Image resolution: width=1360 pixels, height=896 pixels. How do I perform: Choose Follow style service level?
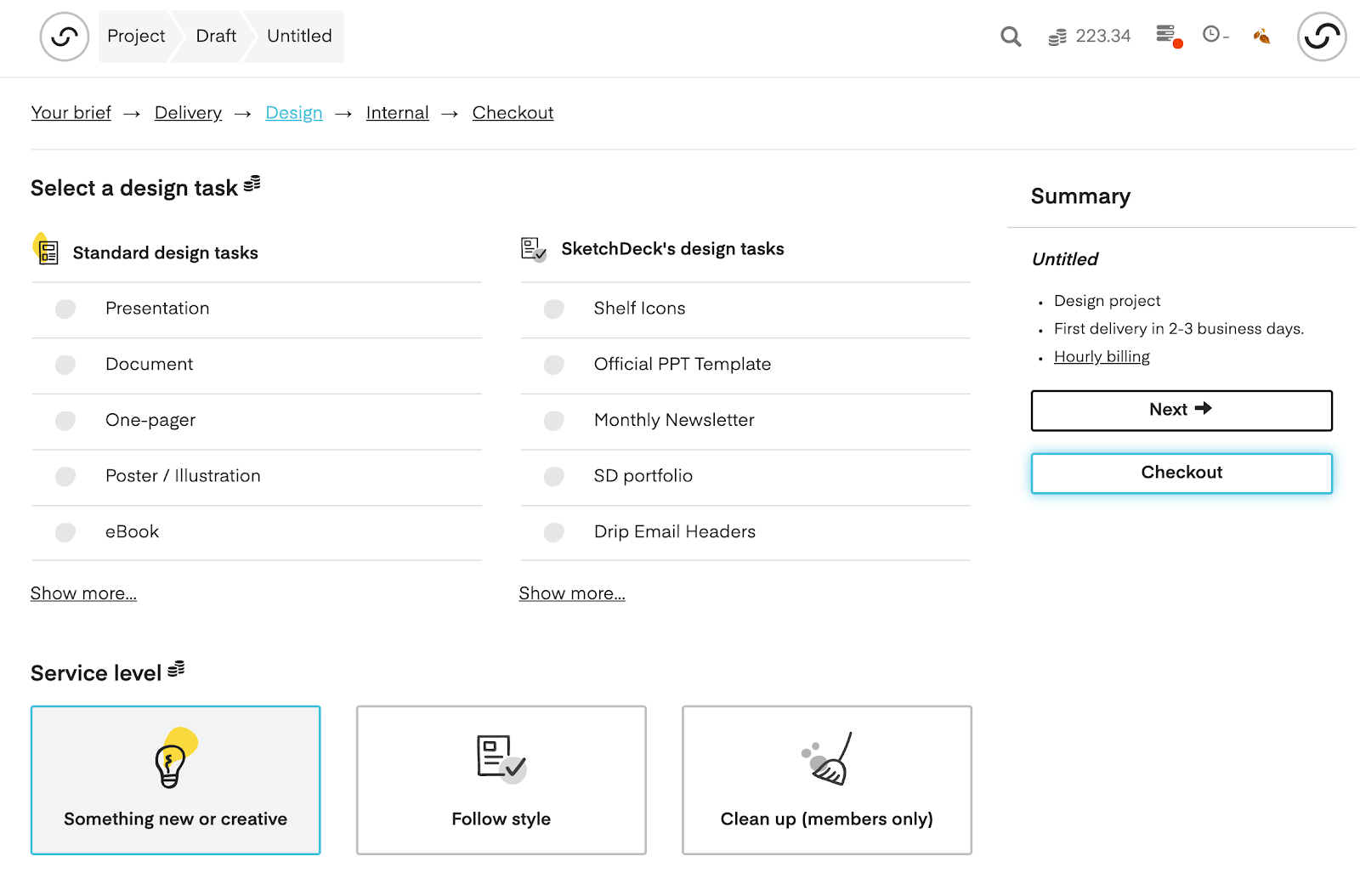(501, 780)
